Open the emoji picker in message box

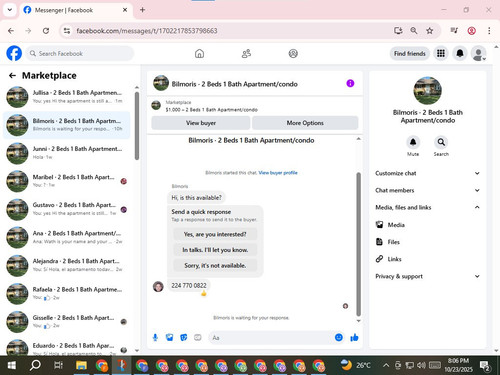point(339,337)
